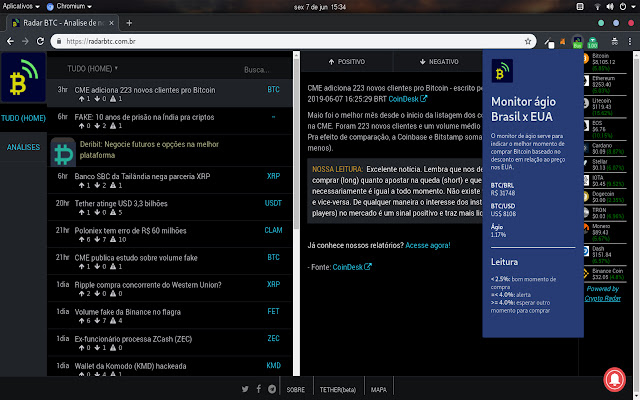This screenshot has width=640, height=400.
Task: Open the Facebook icon in the footer
Action: 259,389
